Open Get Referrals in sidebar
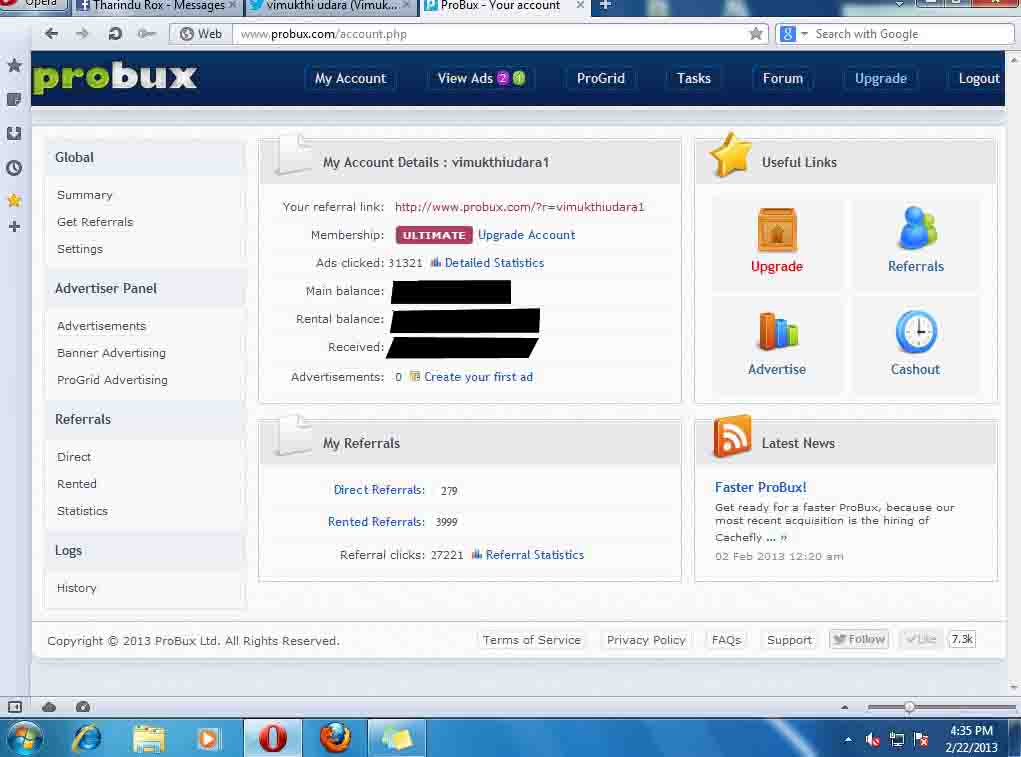 95,222
